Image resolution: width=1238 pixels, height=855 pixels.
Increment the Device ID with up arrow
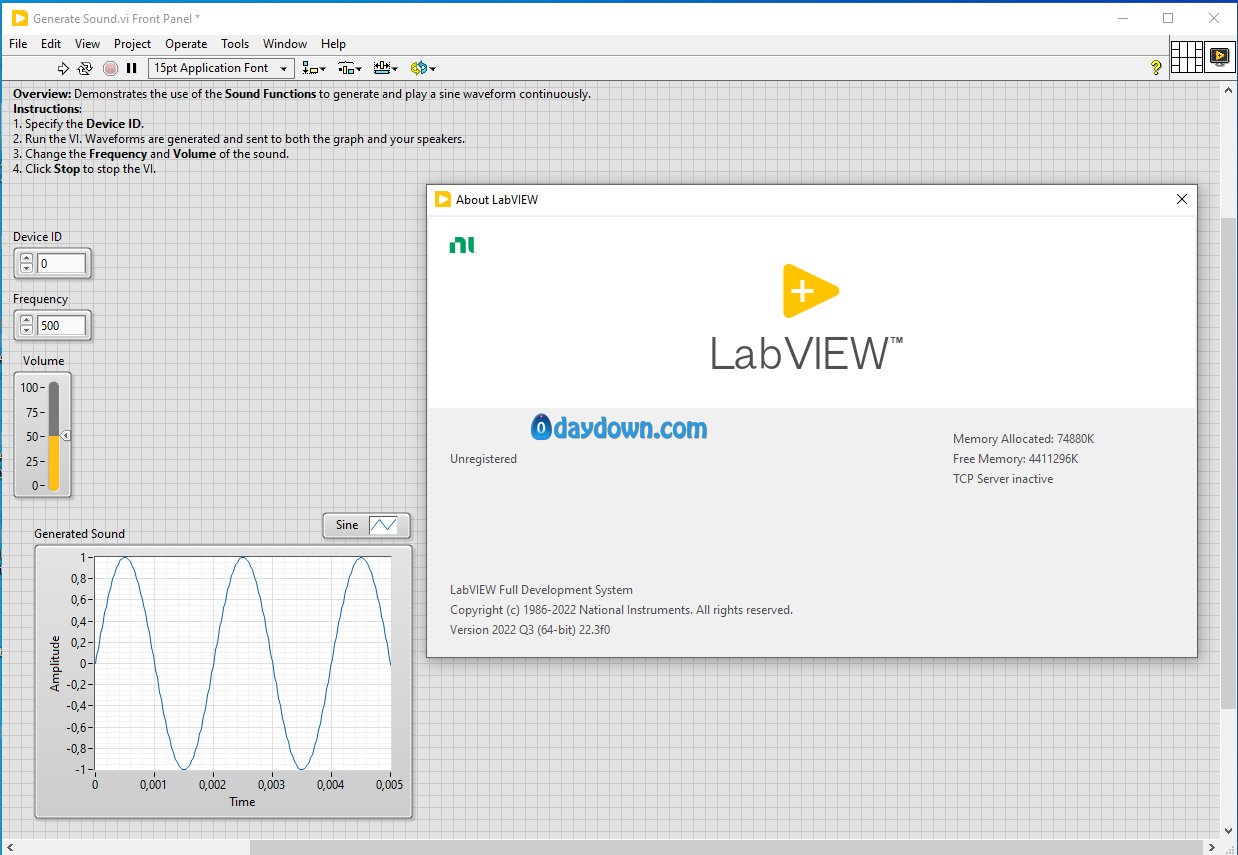26,259
